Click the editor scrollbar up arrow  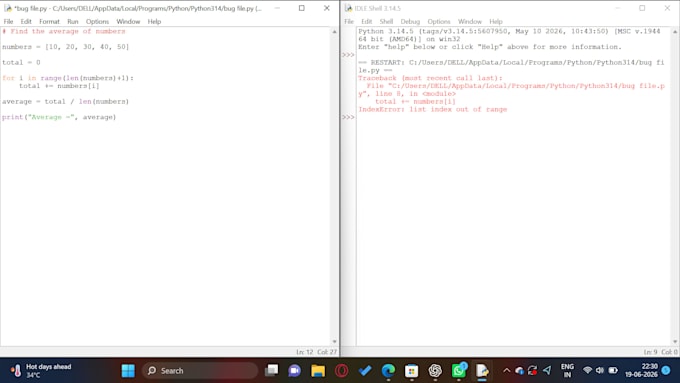coord(334,32)
